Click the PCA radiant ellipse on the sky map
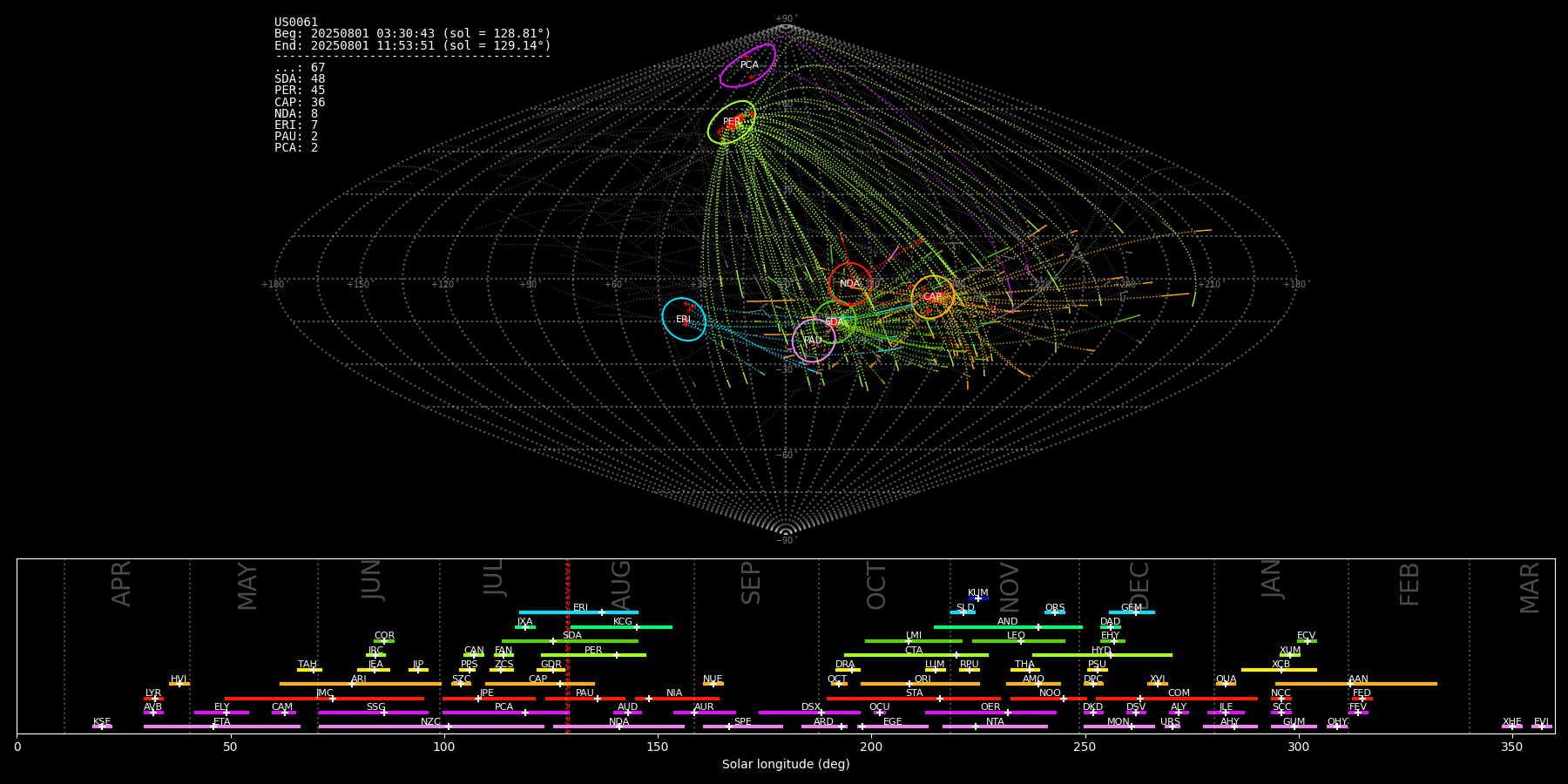Viewport: 1568px width, 784px height. pos(747,65)
